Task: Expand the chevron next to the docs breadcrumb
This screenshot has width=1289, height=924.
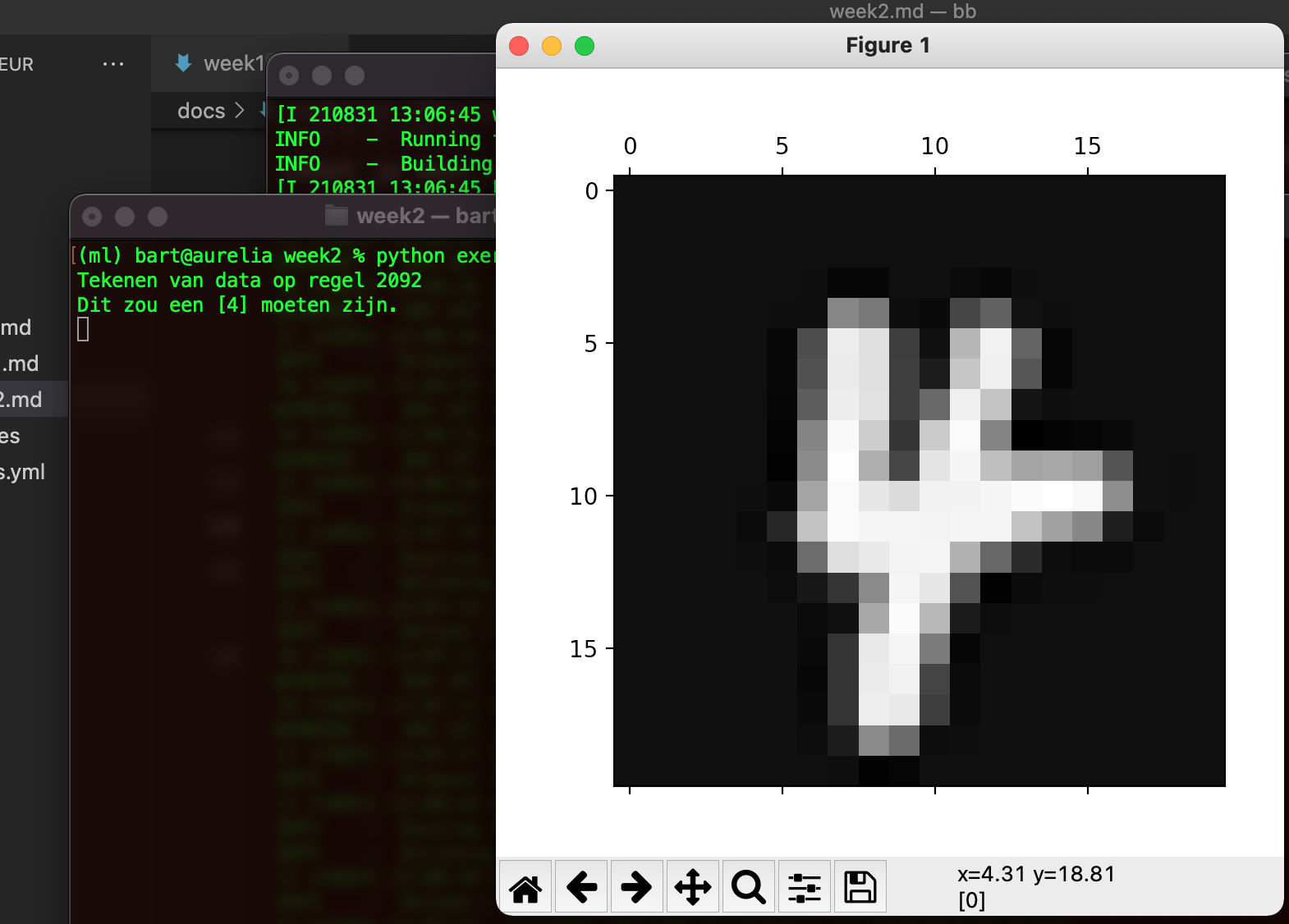Action: click(240, 110)
